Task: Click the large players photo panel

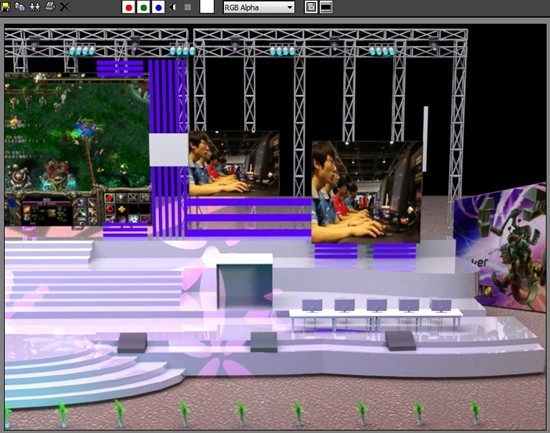Action: pos(367,192)
